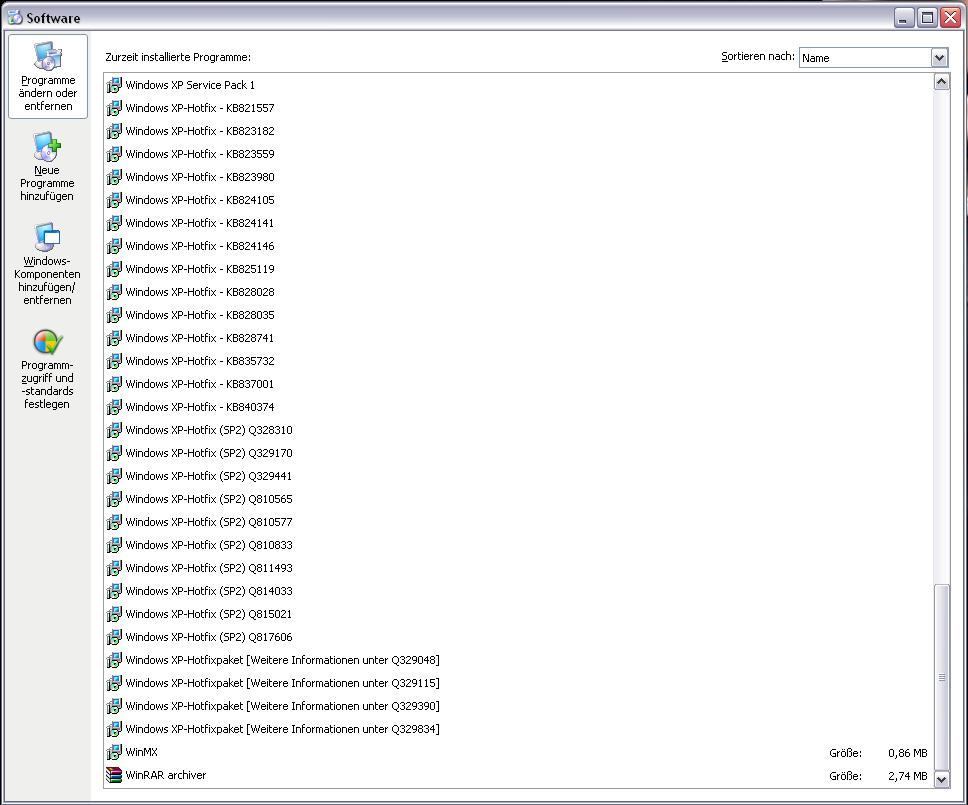This screenshot has height=805, width=968.
Task: Select Hotfixpaket Weitere Informationen unter Q329115
Action: pos(283,683)
